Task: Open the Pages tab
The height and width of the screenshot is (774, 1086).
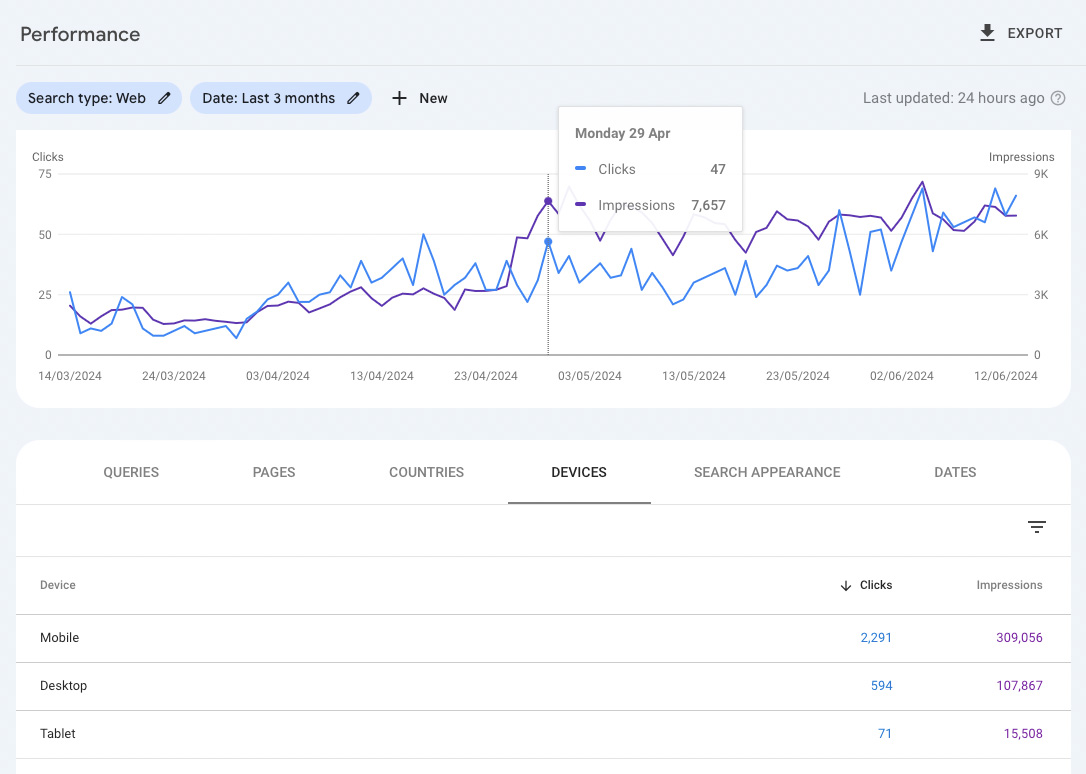Action: (274, 472)
